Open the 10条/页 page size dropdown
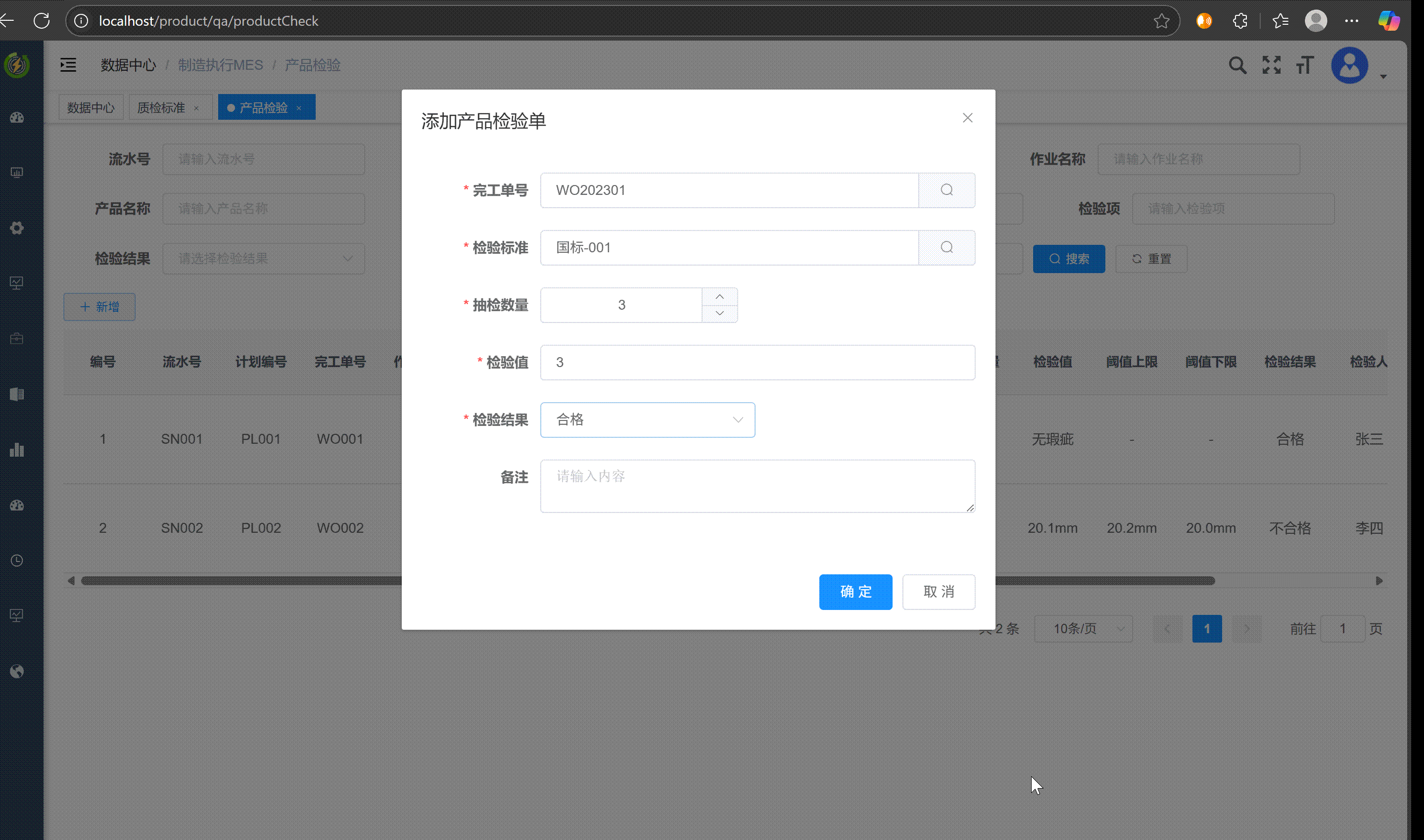 (1083, 629)
